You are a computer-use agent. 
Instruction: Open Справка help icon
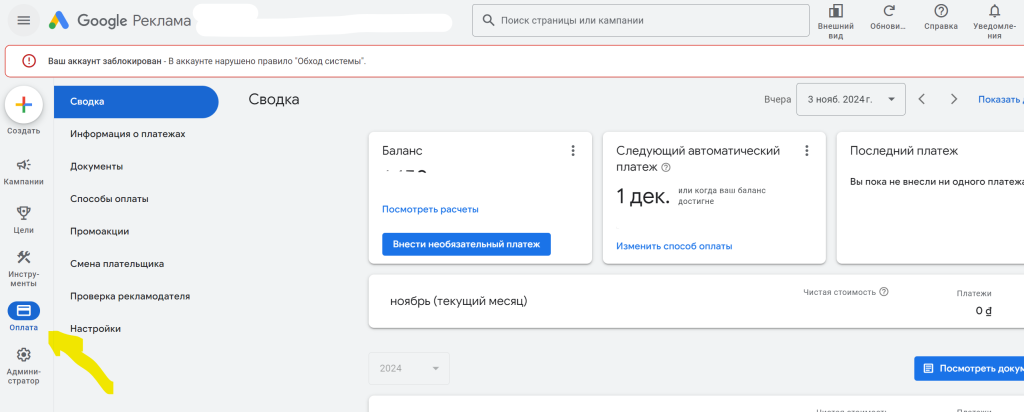pyautogui.click(x=941, y=11)
